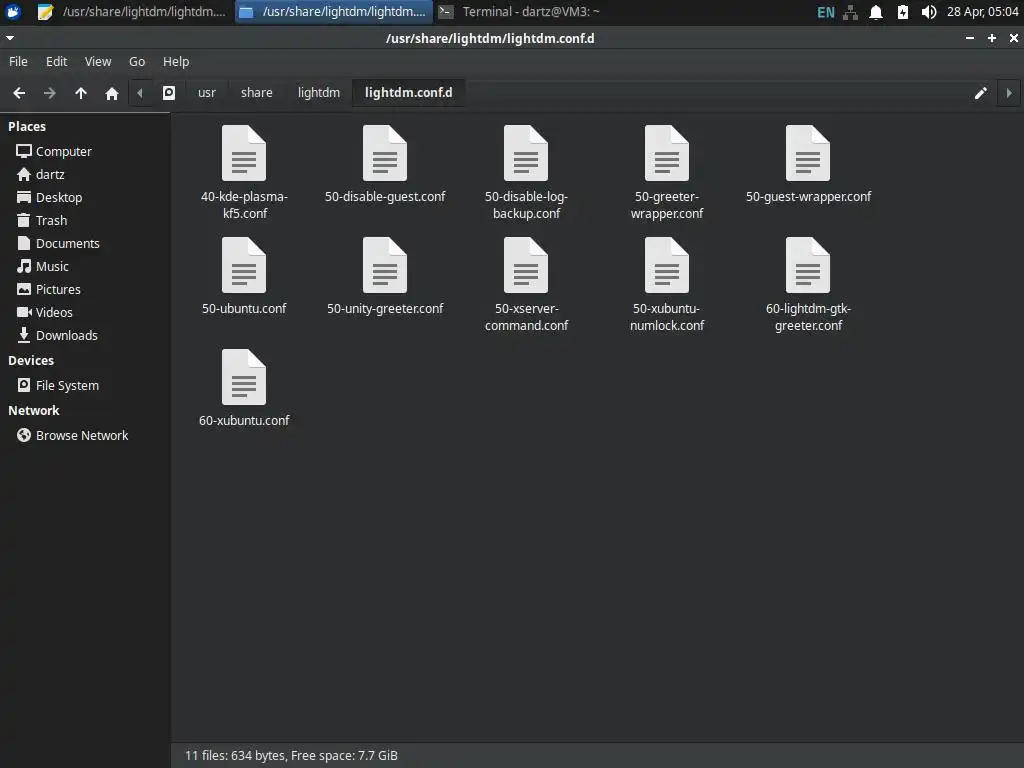
Task: Select 60-lightdm-gtk-greeter.conf file
Action: [x=808, y=285]
